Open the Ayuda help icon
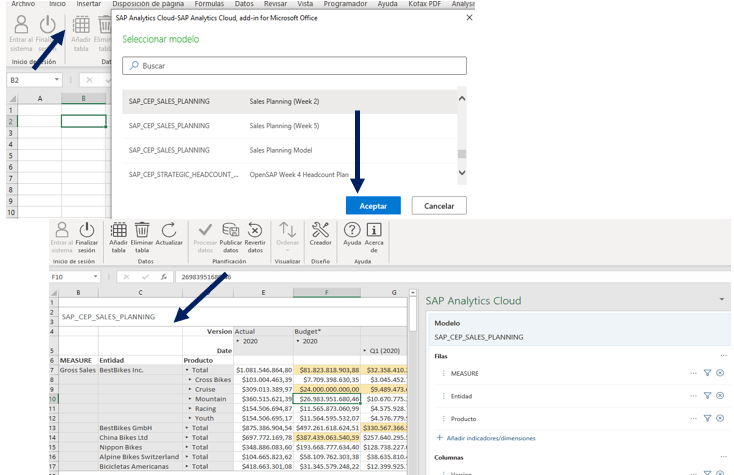Viewport: 734px width, 475px height. point(352,231)
